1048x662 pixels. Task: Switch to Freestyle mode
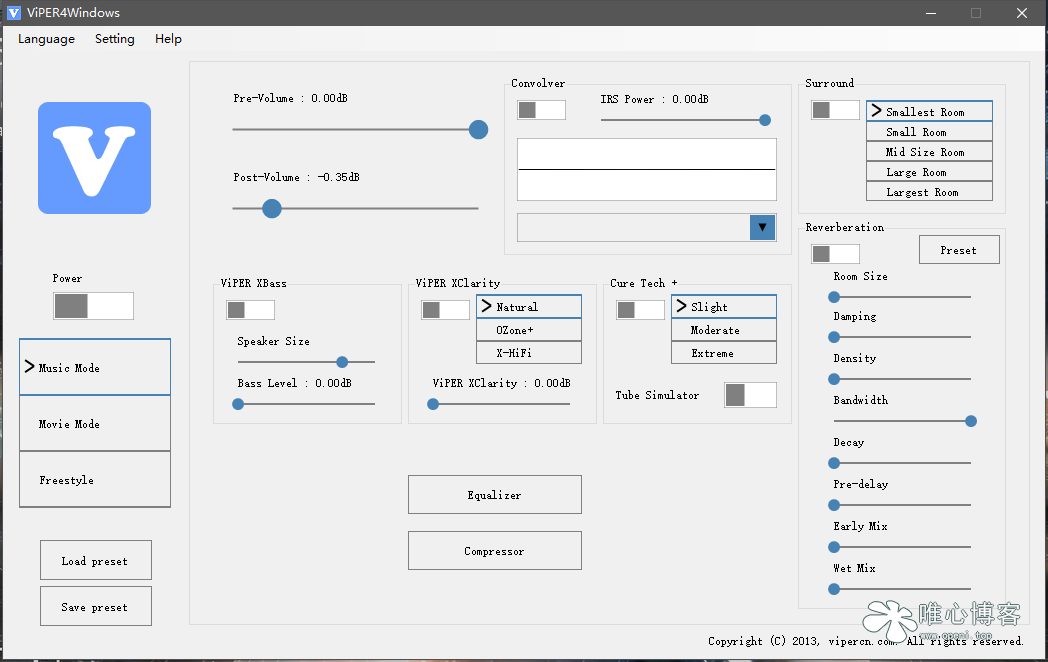95,479
